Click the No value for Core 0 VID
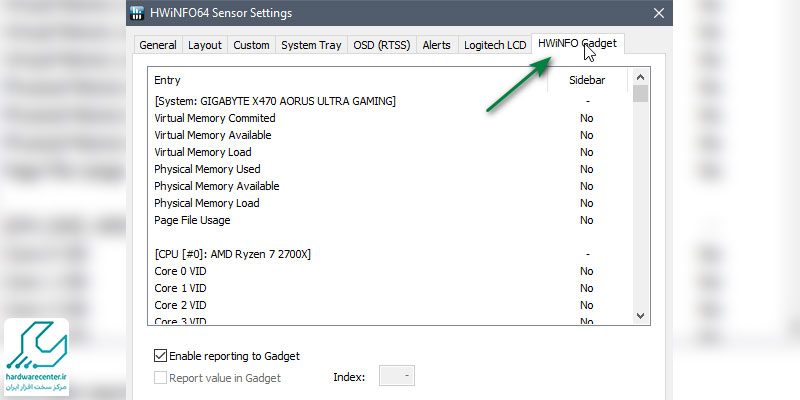The height and width of the screenshot is (400, 800). (x=587, y=271)
